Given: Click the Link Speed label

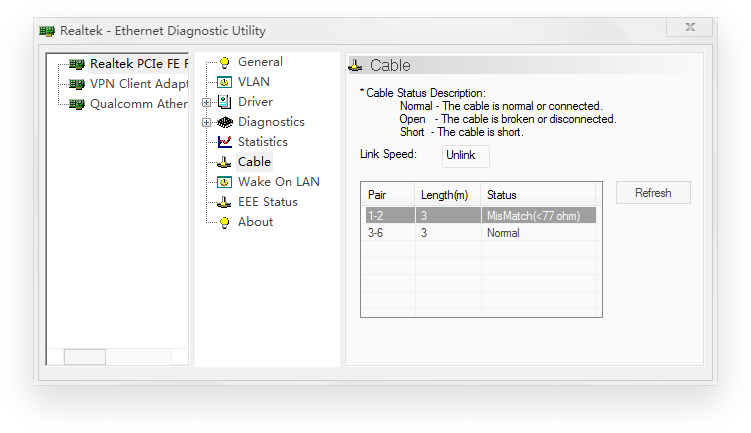Looking at the screenshot, I should pyautogui.click(x=388, y=154).
